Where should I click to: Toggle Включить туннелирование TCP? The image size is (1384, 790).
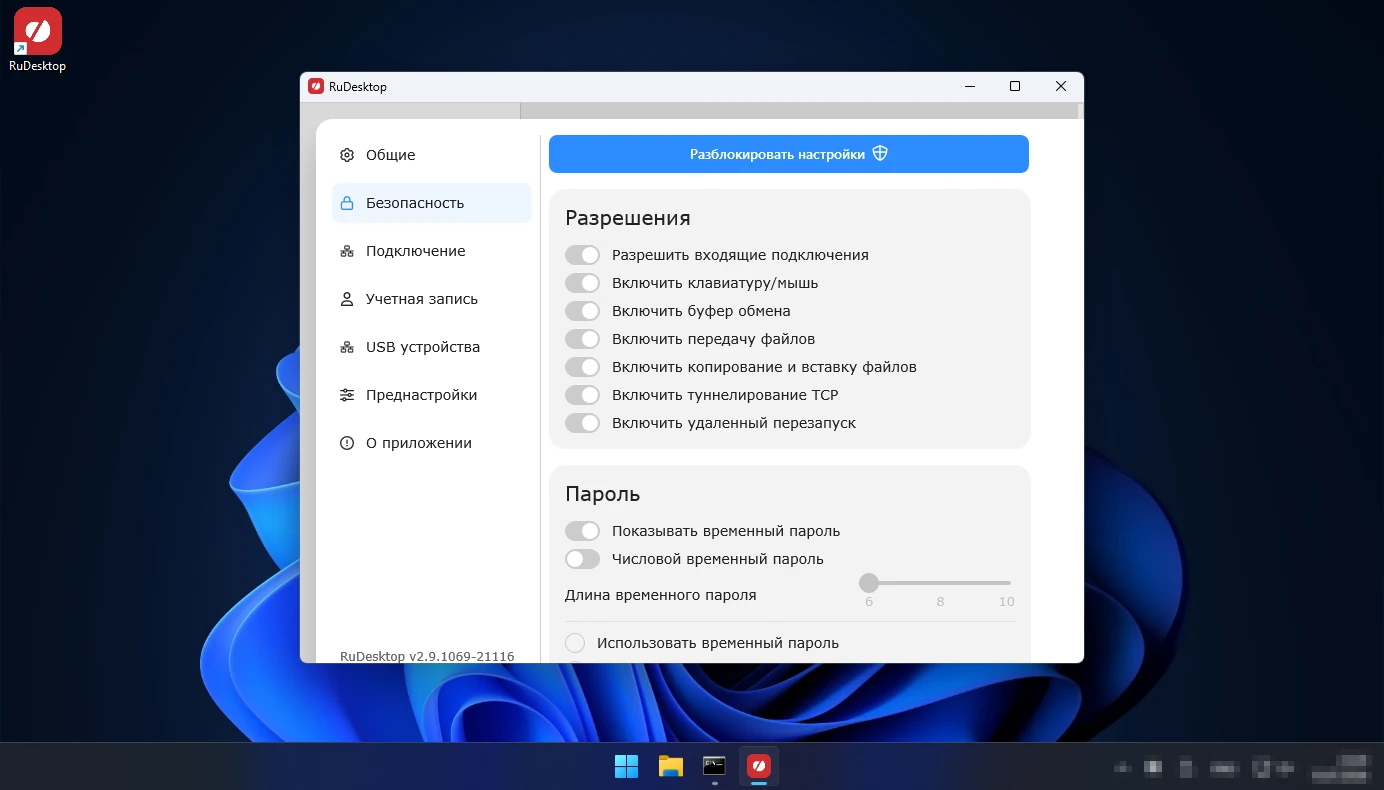pos(582,395)
